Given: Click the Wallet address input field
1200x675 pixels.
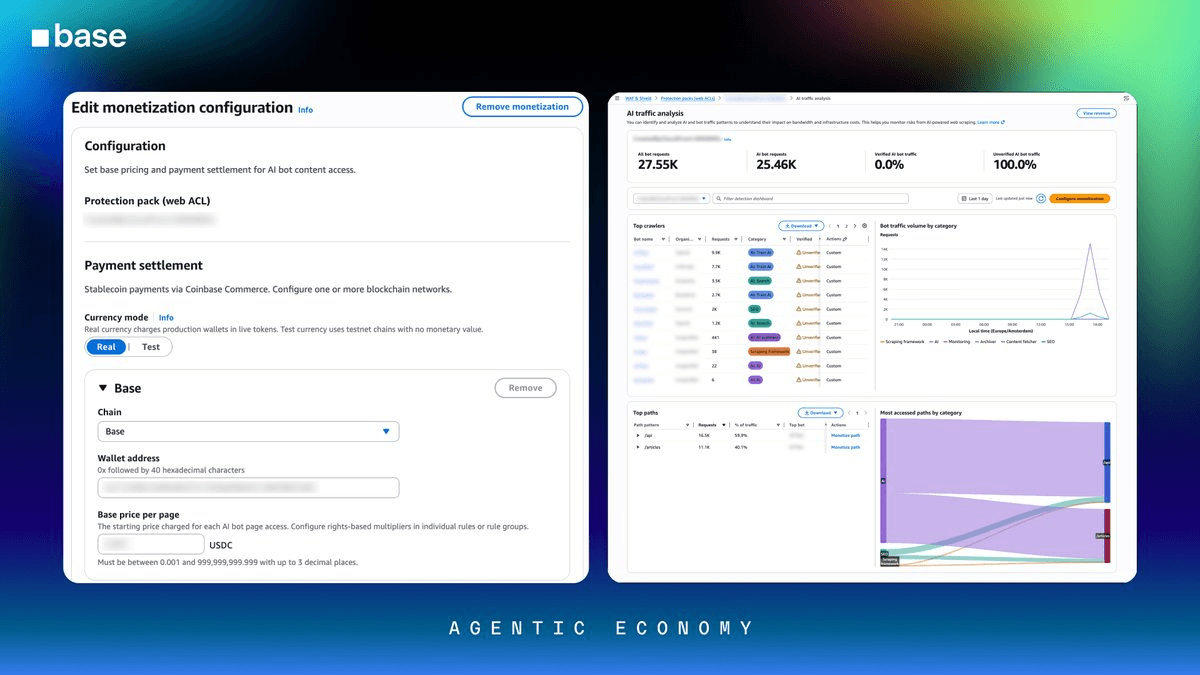Looking at the screenshot, I should [x=248, y=487].
